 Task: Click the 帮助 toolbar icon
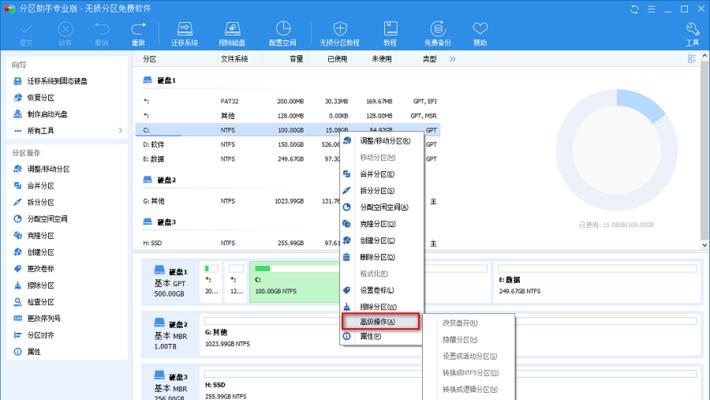[480, 34]
